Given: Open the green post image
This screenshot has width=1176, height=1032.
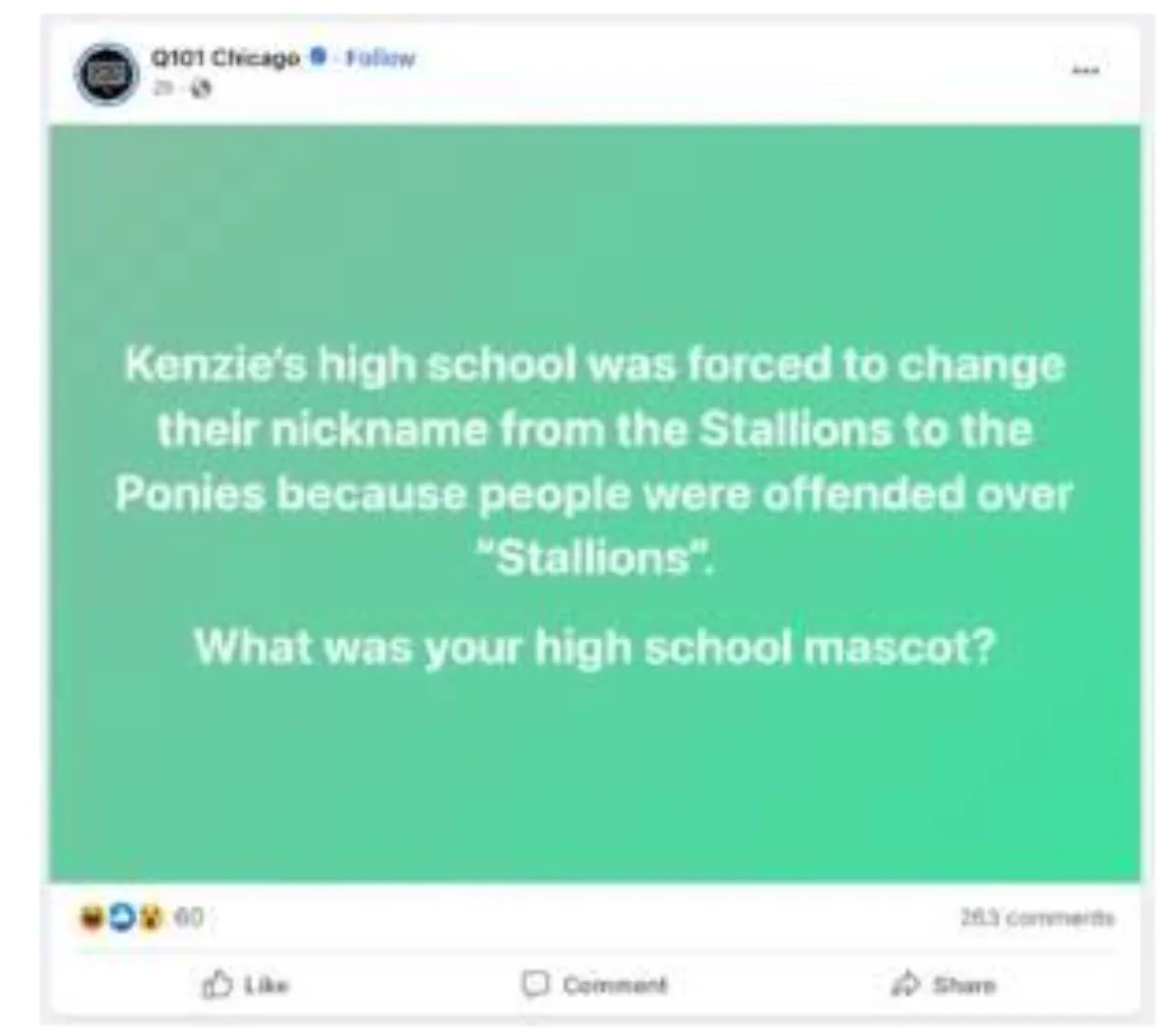Looking at the screenshot, I should pos(595,503).
